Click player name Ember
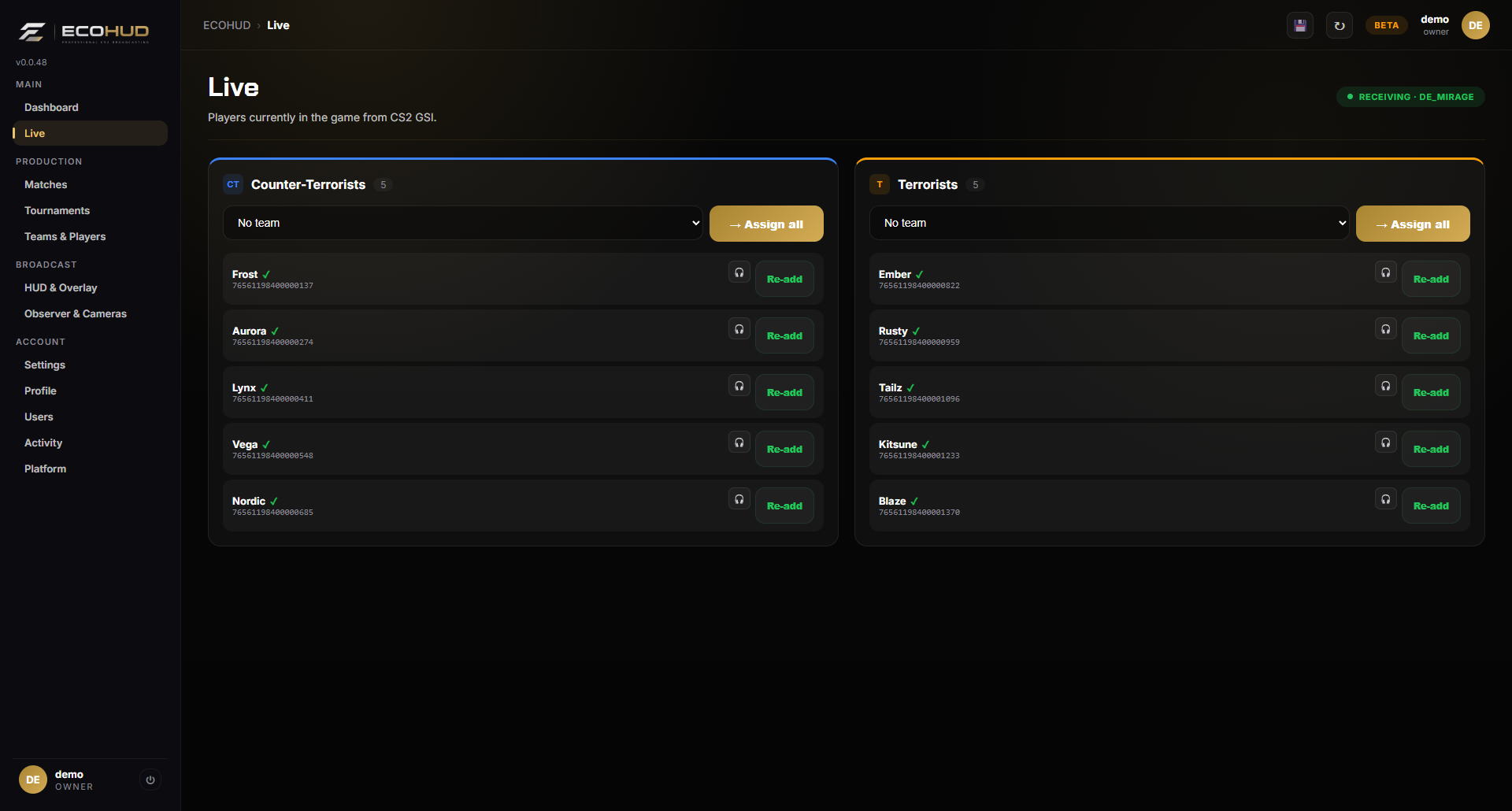The height and width of the screenshot is (811, 1512). tap(895, 274)
